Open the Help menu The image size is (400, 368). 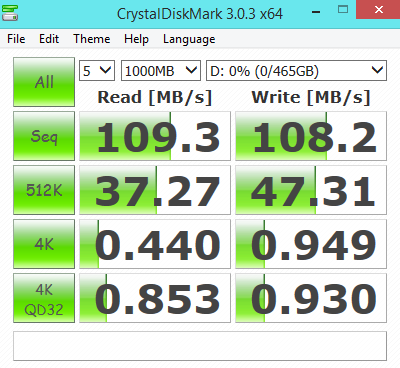(x=136, y=39)
